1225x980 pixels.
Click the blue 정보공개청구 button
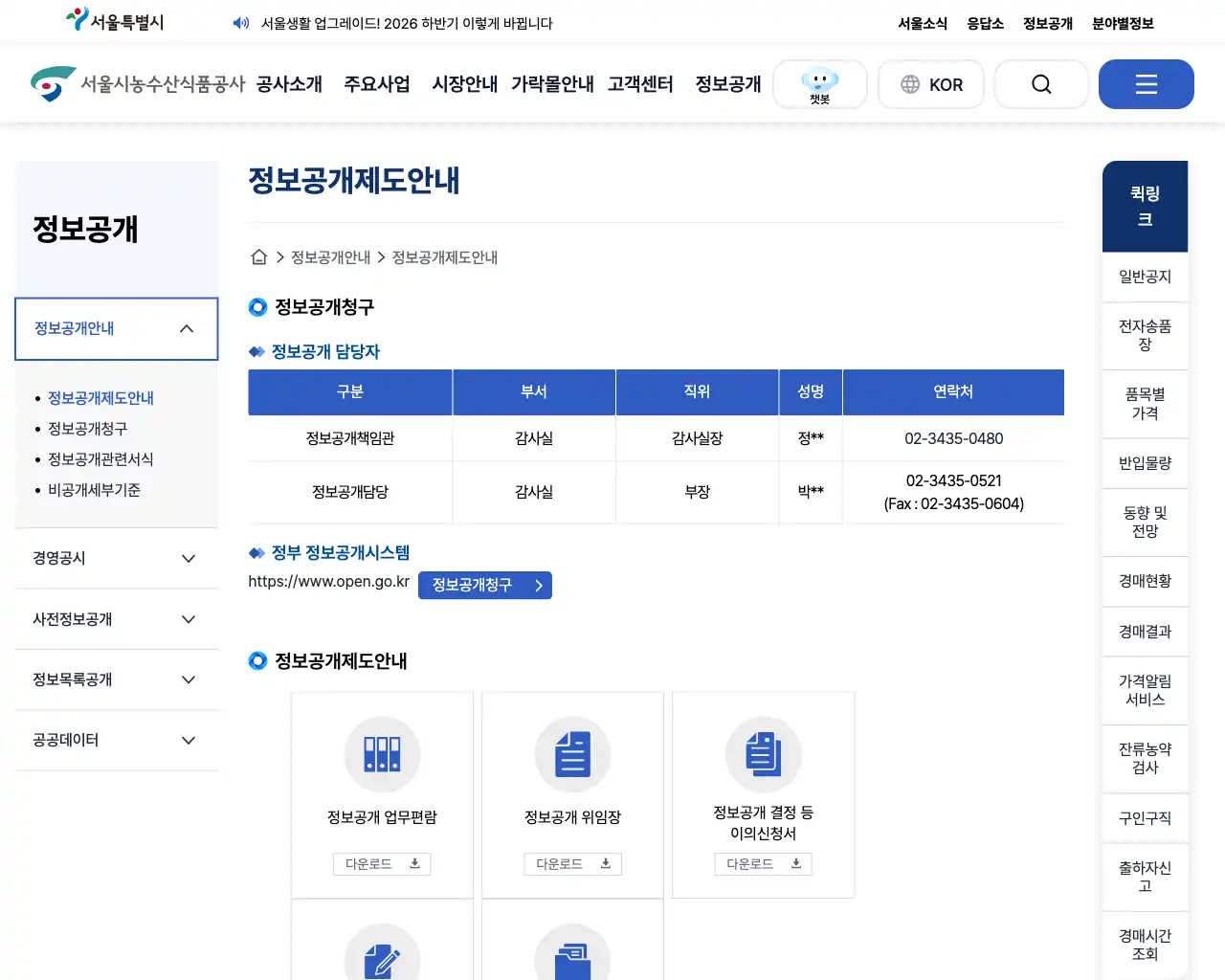coord(485,585)
